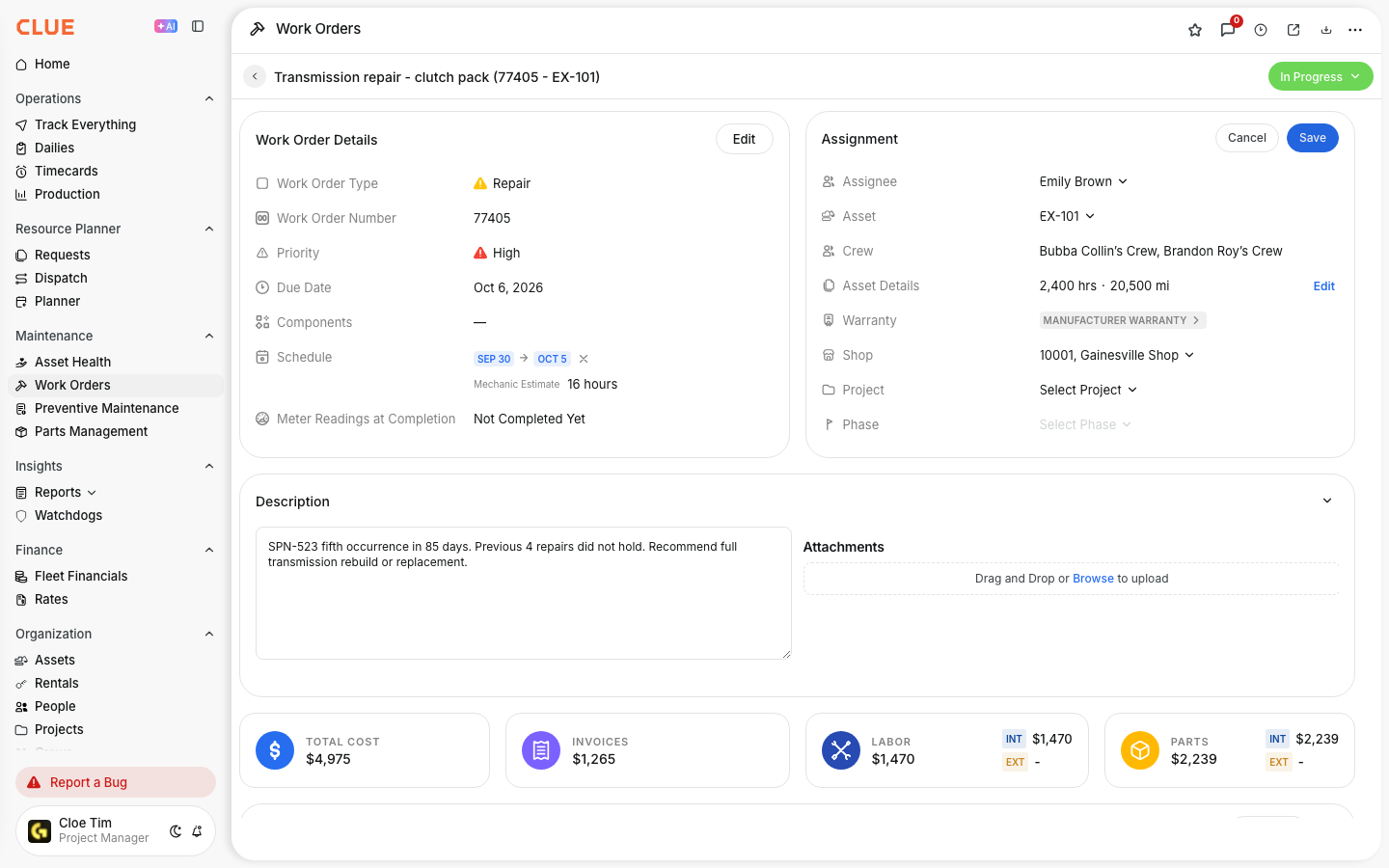Click the Parts EXT badge
This screenshot has height=868, width=1389.
[x=1279, y=762]
